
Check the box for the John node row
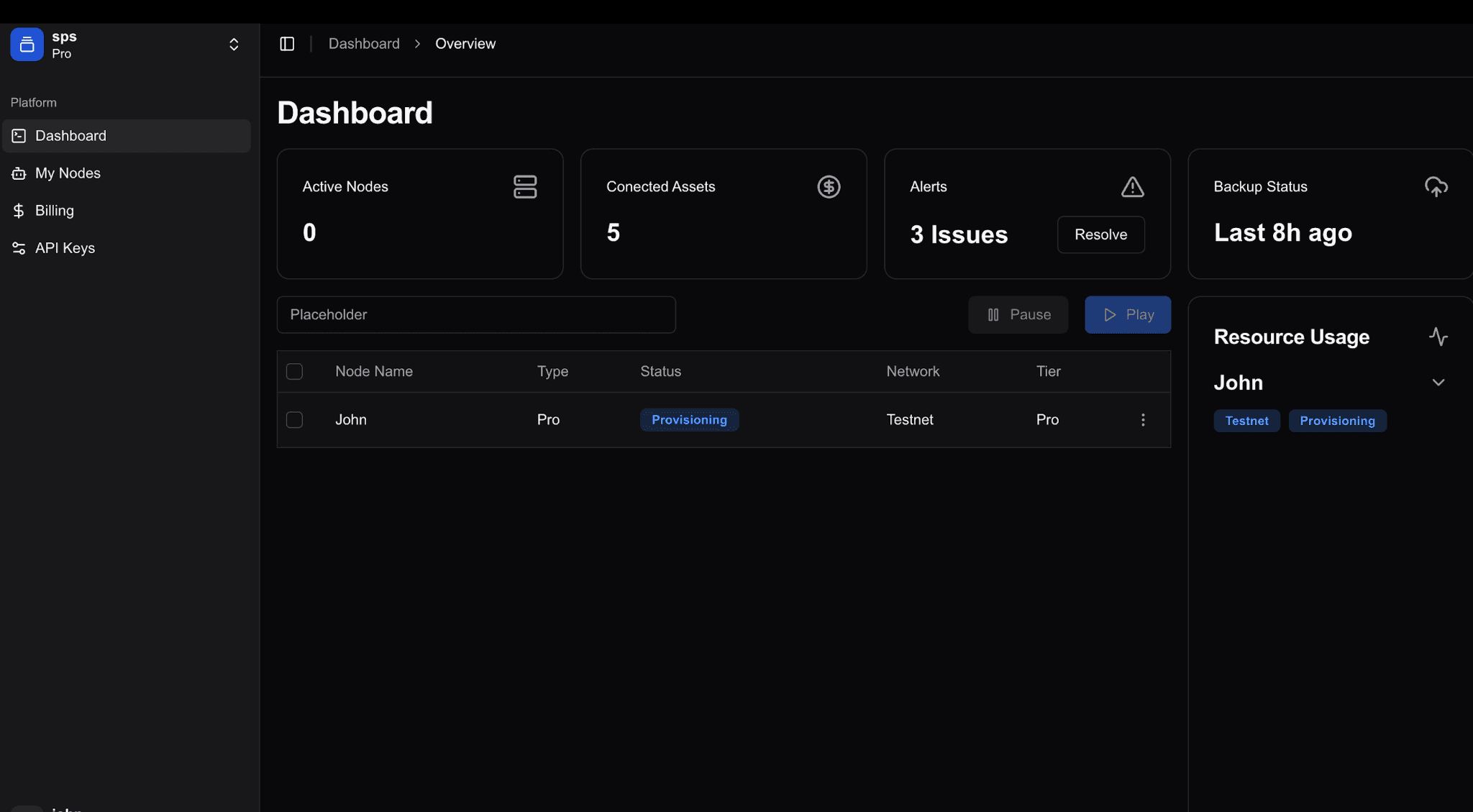click(x=294, y=420)
